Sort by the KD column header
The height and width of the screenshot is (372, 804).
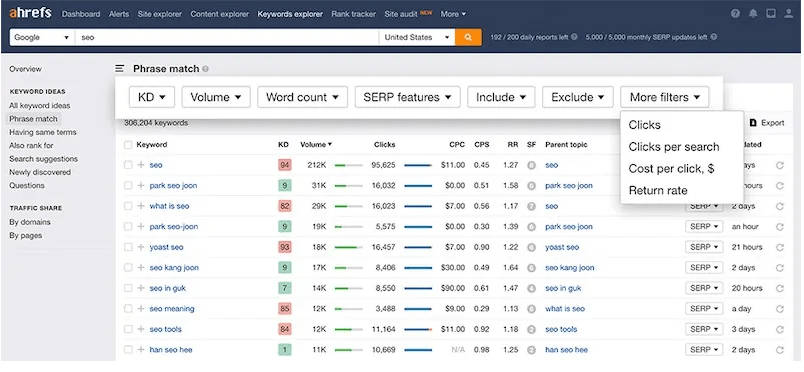(x=284, y=145)
